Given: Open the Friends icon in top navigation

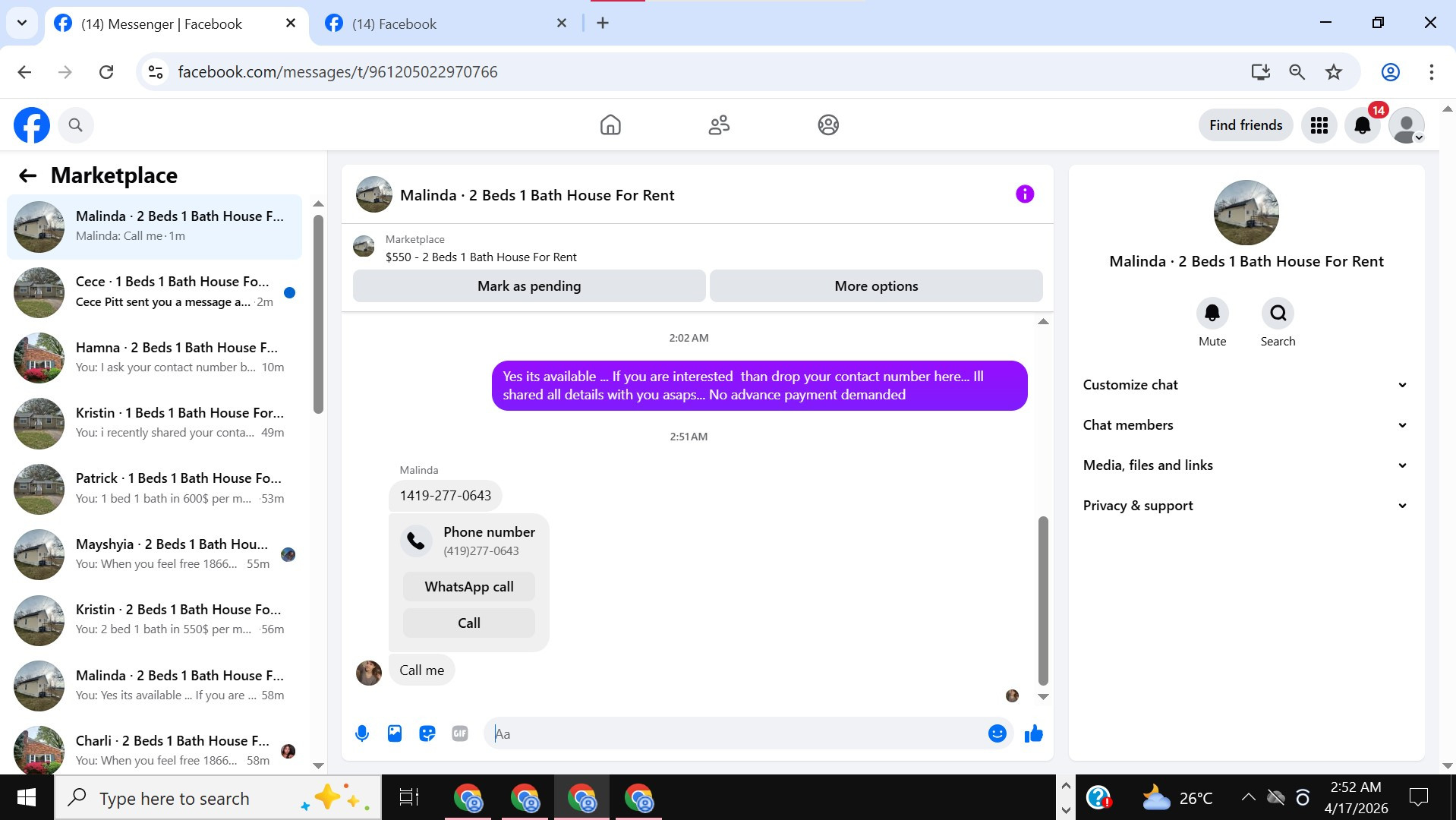Looking at the screenshot, I should [x=719, y=125].
